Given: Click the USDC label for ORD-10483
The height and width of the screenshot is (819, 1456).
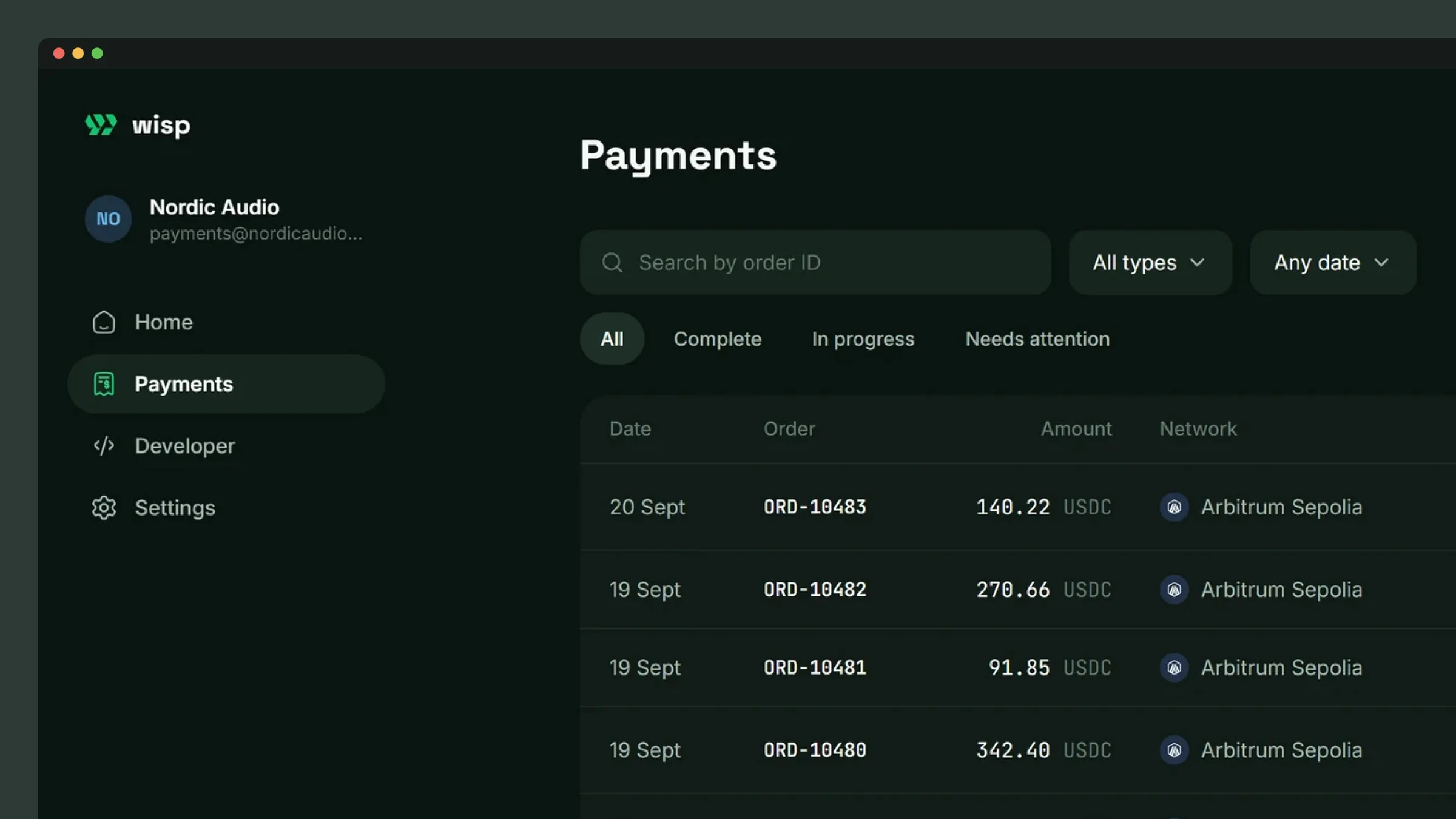Looking at the screenshot, I should [x=1087, y=507].
